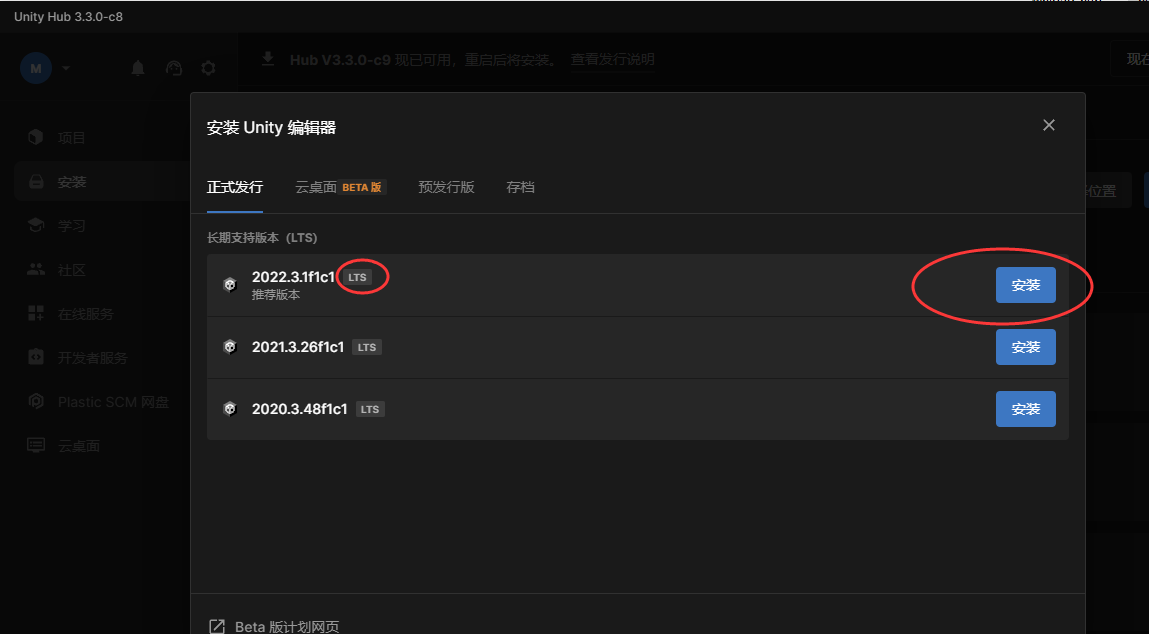The image size is (1149, 634).
Task: Click the user avatar M
Action: click(36, 68)
